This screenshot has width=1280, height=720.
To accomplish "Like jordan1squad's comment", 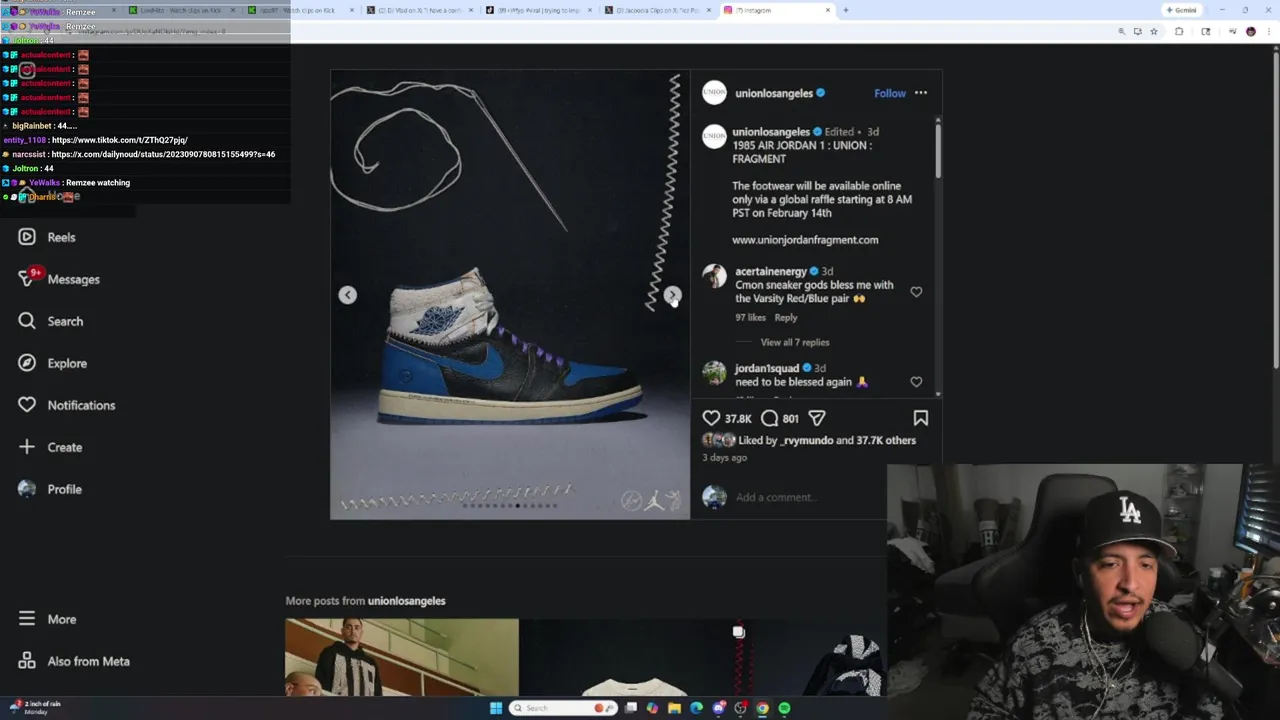I will tap(916, 381).
